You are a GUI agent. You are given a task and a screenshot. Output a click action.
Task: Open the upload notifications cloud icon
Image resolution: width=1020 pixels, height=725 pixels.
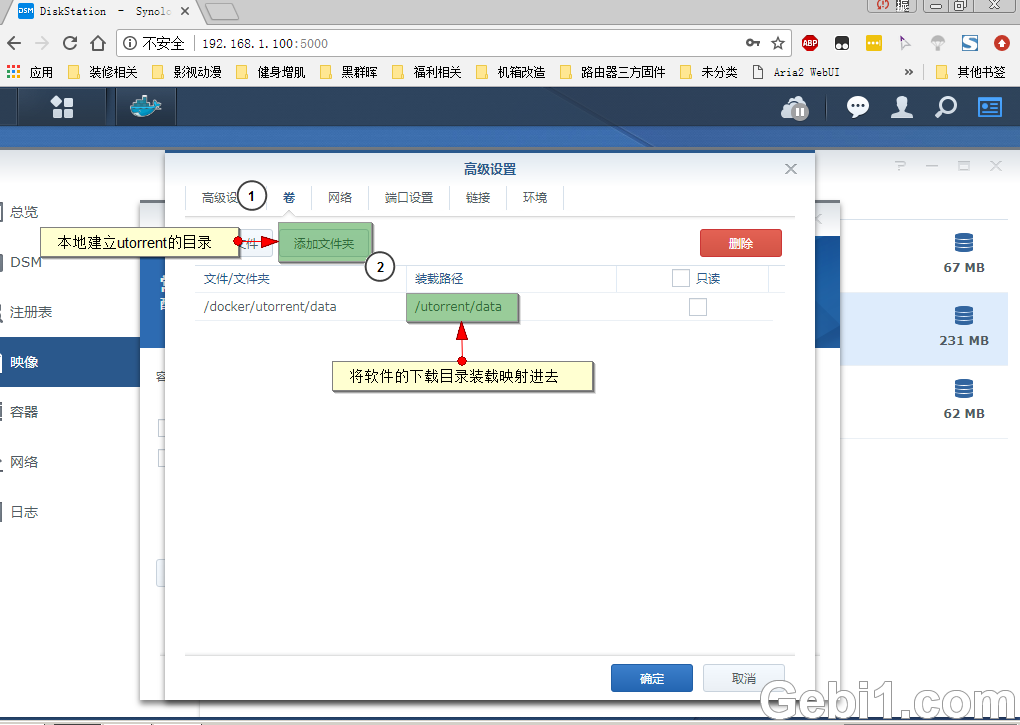click(795, 107)
